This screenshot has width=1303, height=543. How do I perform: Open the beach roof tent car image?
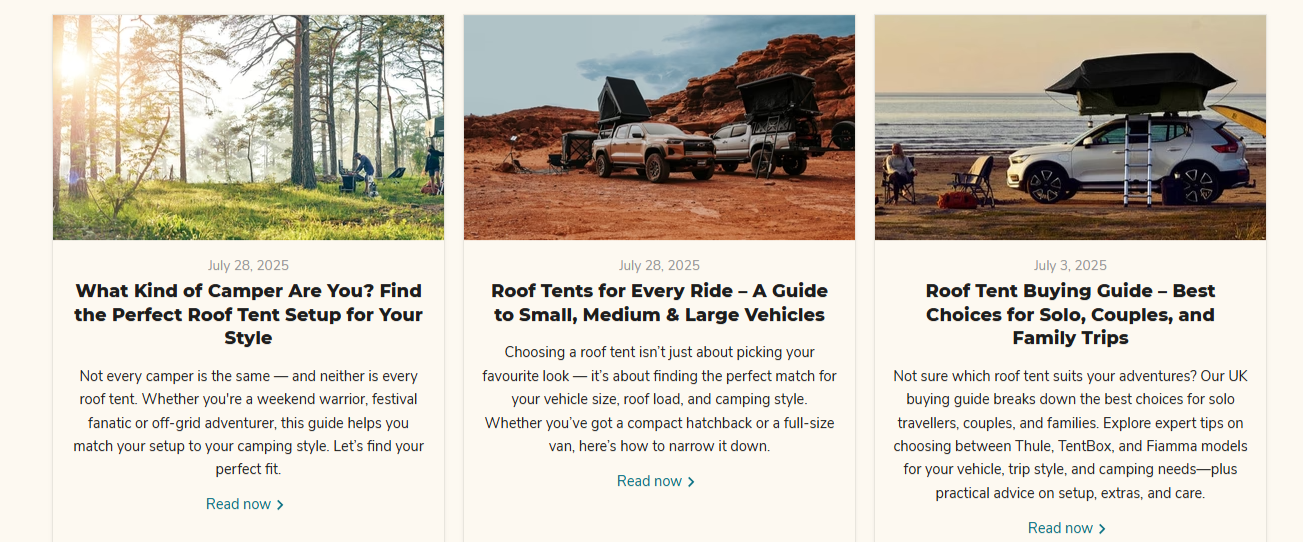[x=1070, y=127]
